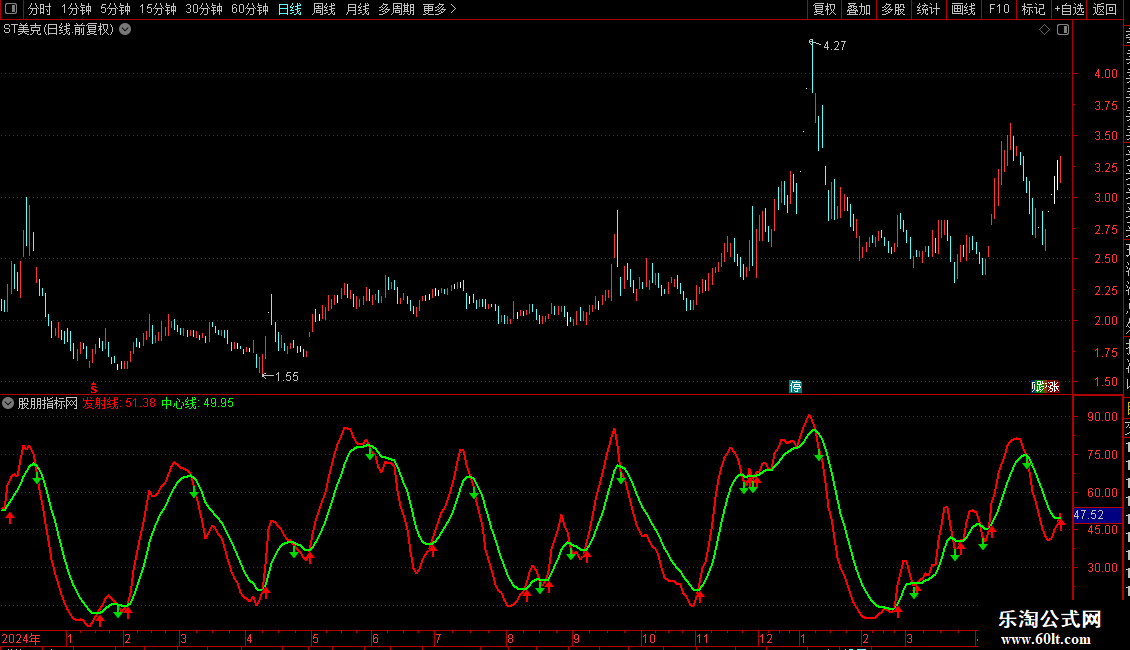Select the 1分钟 period tab
Viewport: 1130px width, 650px height.
tap(76, 9)
